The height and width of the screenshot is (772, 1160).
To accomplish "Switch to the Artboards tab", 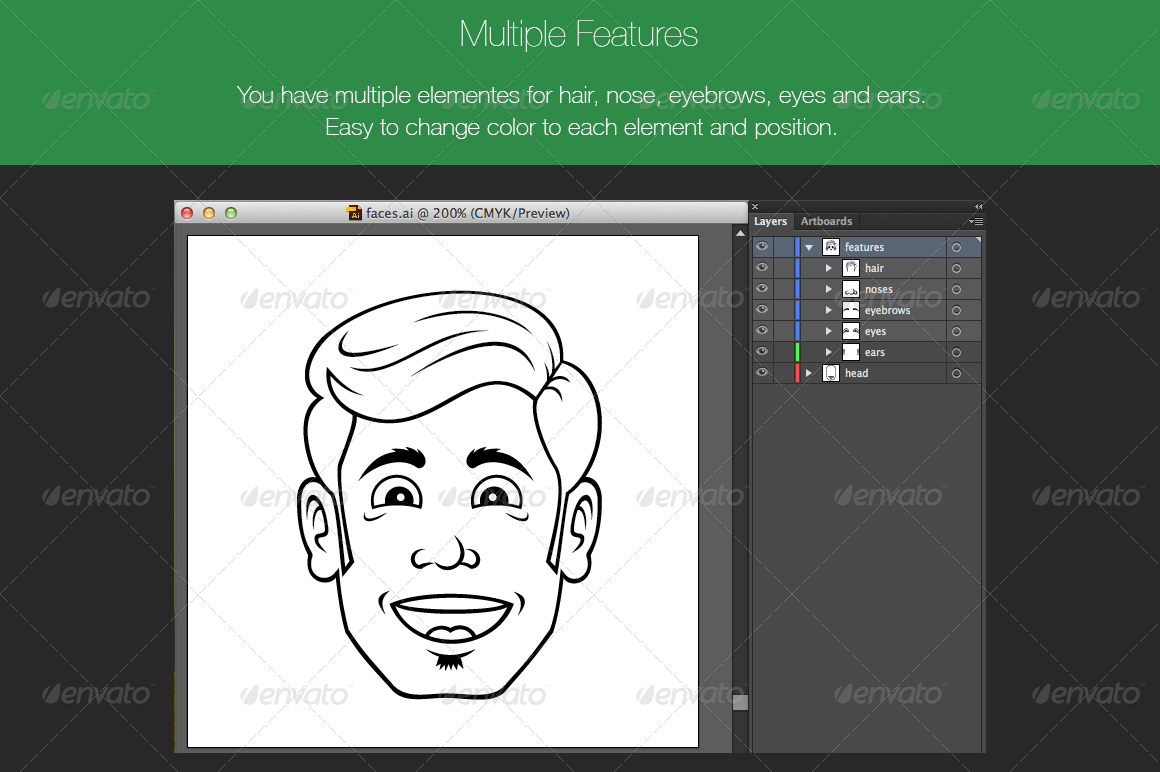I will coord(826,221).
